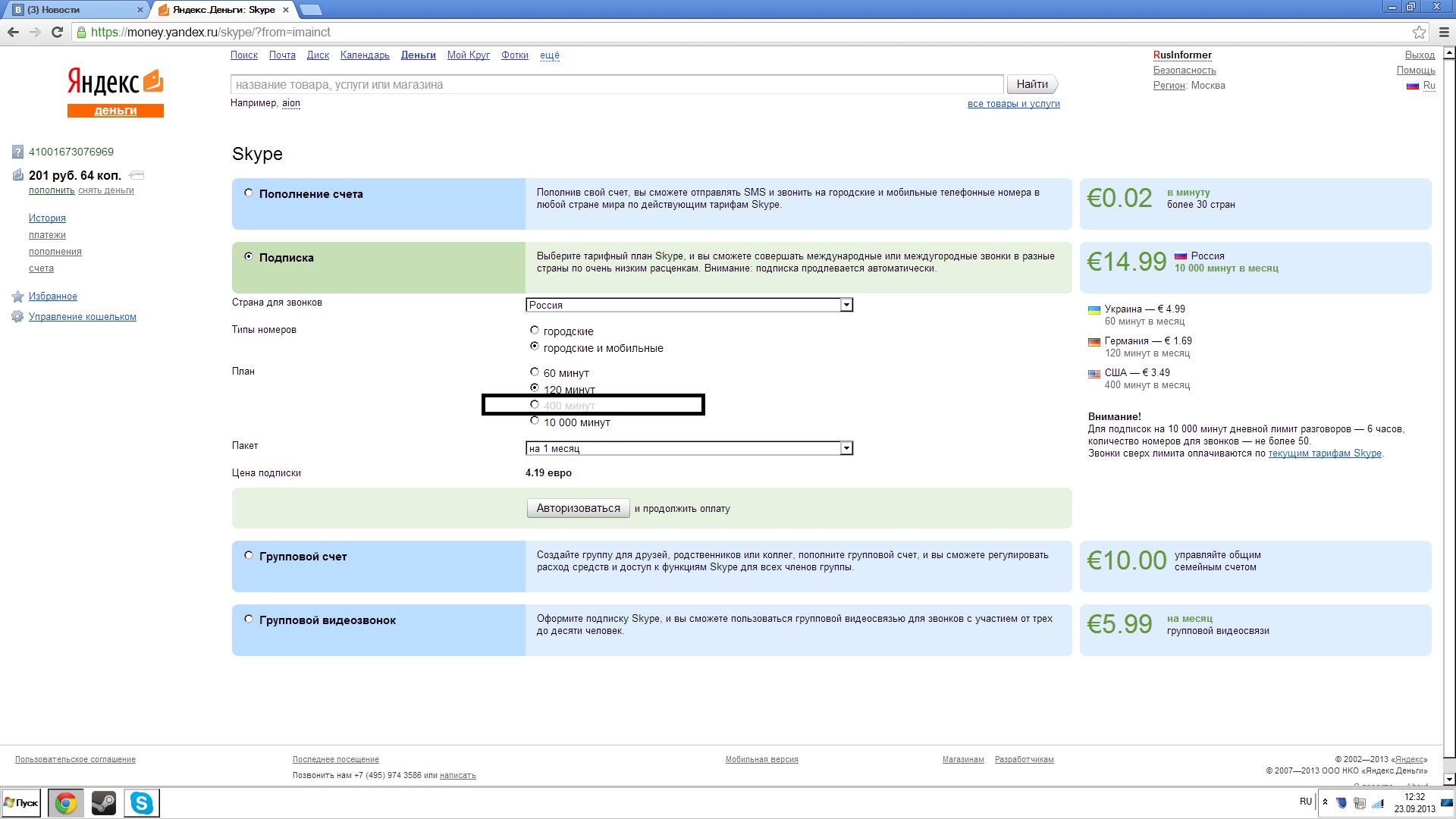This screenshot has width=1456, height=819.
Task: Choose the 10 000 минут plan
Action: click(535, 421)
